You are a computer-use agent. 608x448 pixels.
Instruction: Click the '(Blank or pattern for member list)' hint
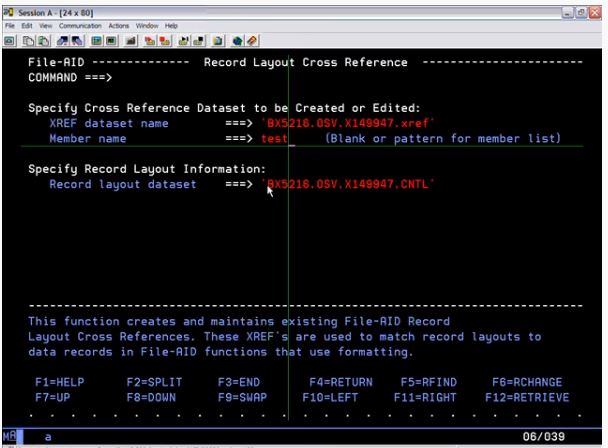point(443,138)
